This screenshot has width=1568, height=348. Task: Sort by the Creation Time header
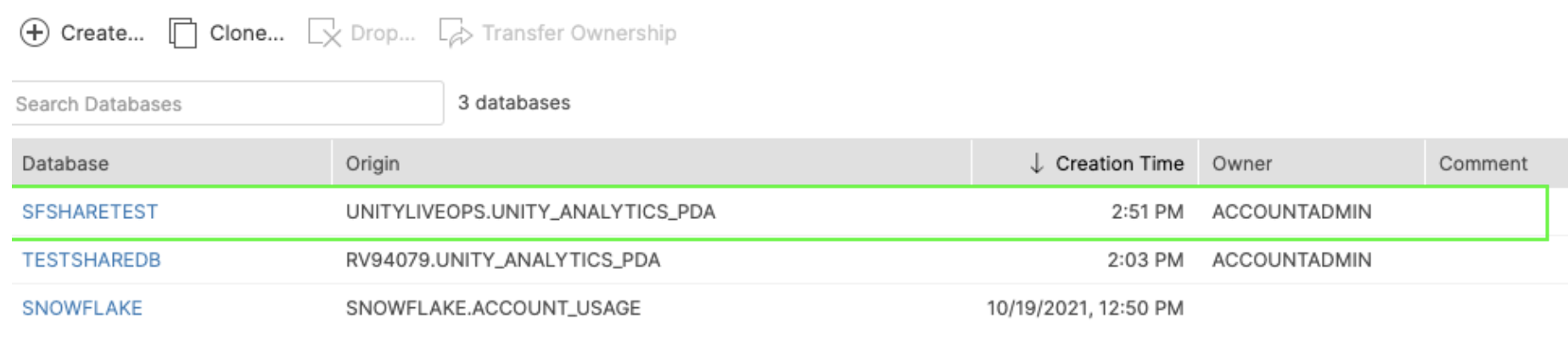point(1119,163)
